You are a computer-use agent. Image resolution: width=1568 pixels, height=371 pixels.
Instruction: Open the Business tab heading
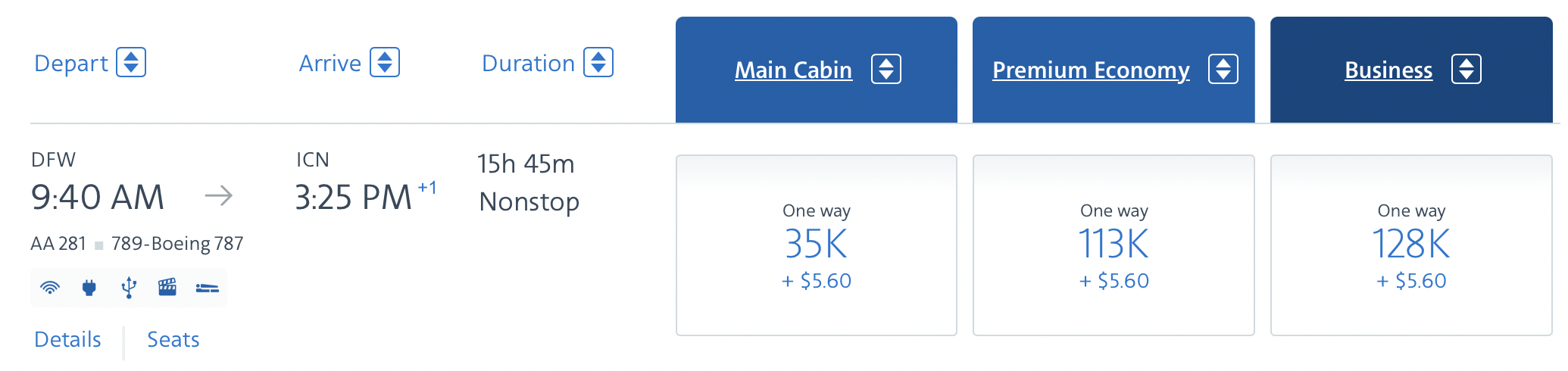(x=1388, y=70)
